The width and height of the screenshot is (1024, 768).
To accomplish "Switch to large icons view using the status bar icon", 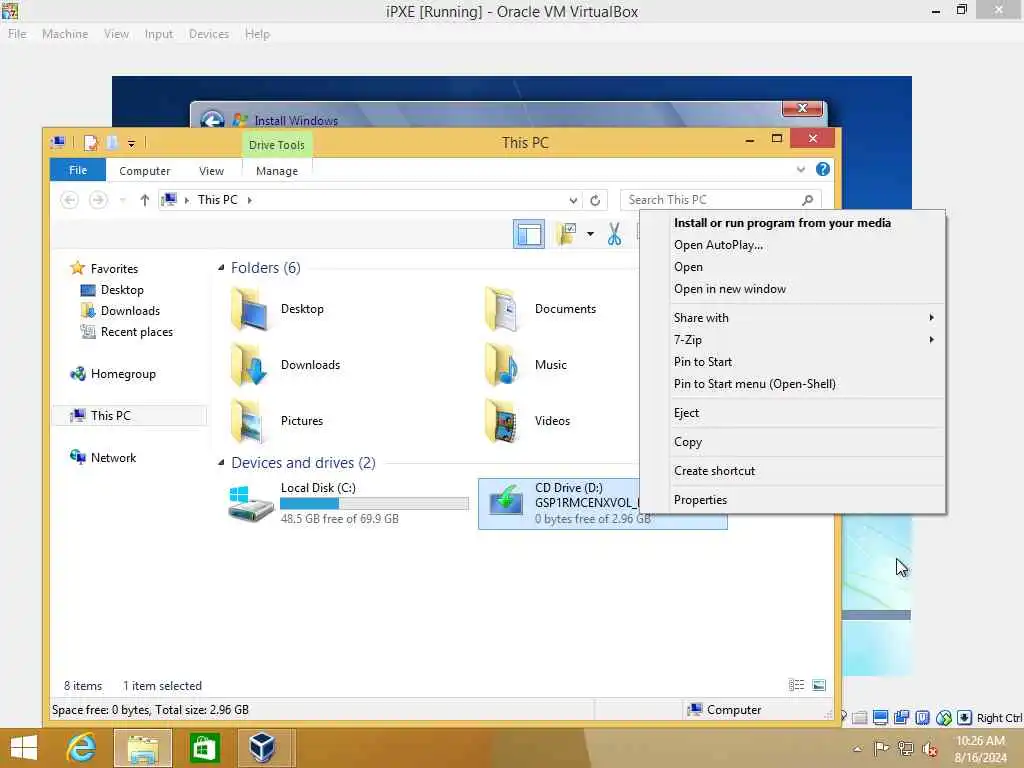I will point(819,685).
